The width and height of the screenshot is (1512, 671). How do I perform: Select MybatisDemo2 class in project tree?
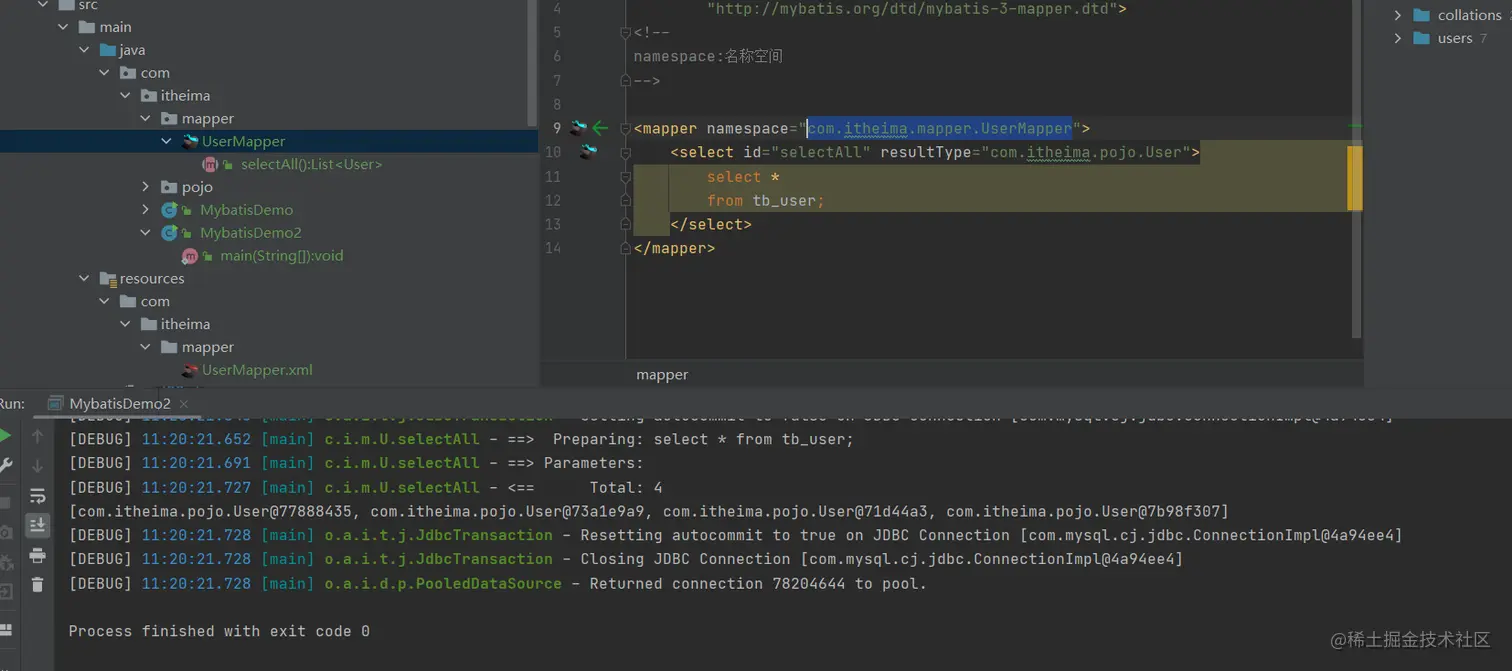[250, 232]
